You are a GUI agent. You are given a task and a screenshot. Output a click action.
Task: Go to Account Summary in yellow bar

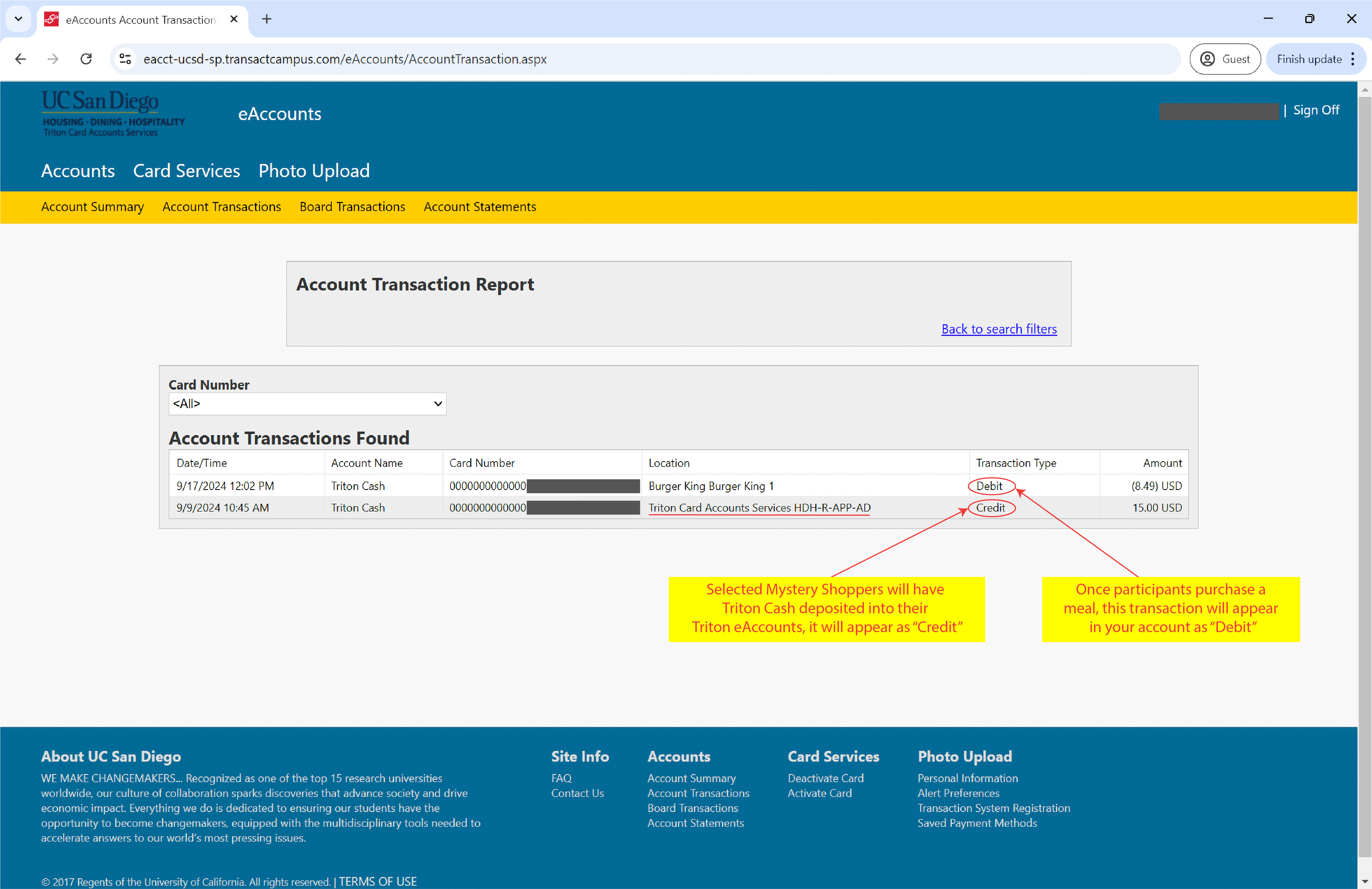pyautogui.click(x=92, y=206)
